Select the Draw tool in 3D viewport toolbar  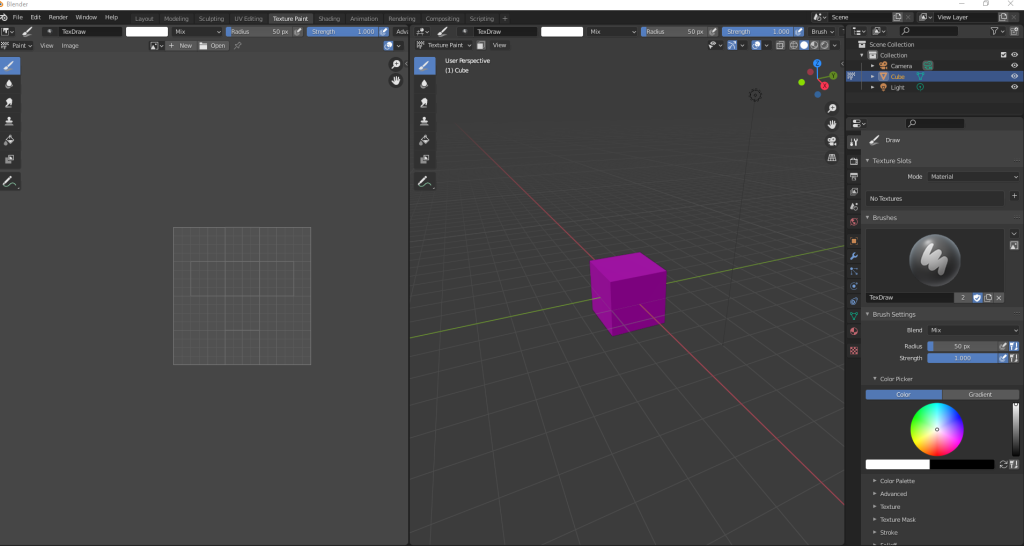click(424, 65)
